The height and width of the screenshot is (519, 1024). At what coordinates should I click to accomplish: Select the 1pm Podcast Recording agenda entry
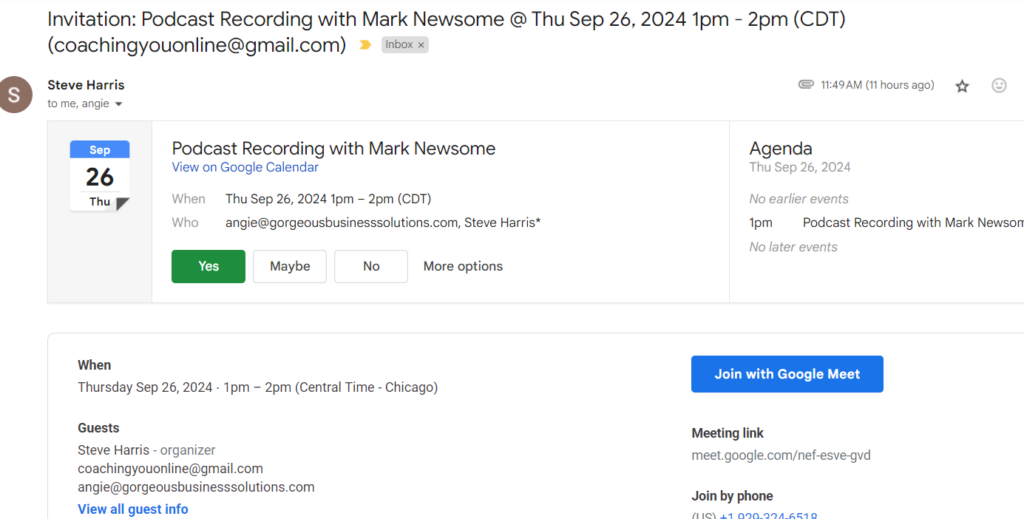pyautogui.click(x=910, y=223)
